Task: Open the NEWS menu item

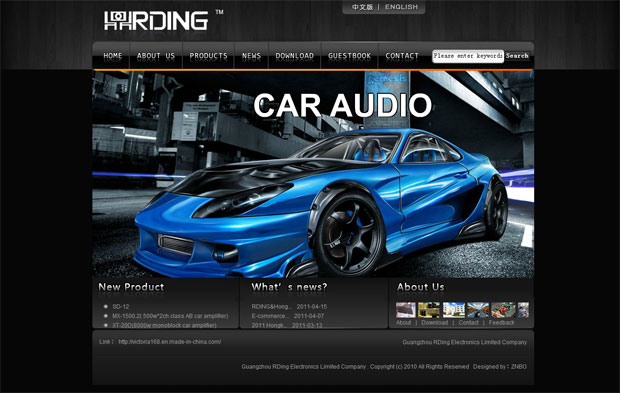Action: (x=251, y=56)
